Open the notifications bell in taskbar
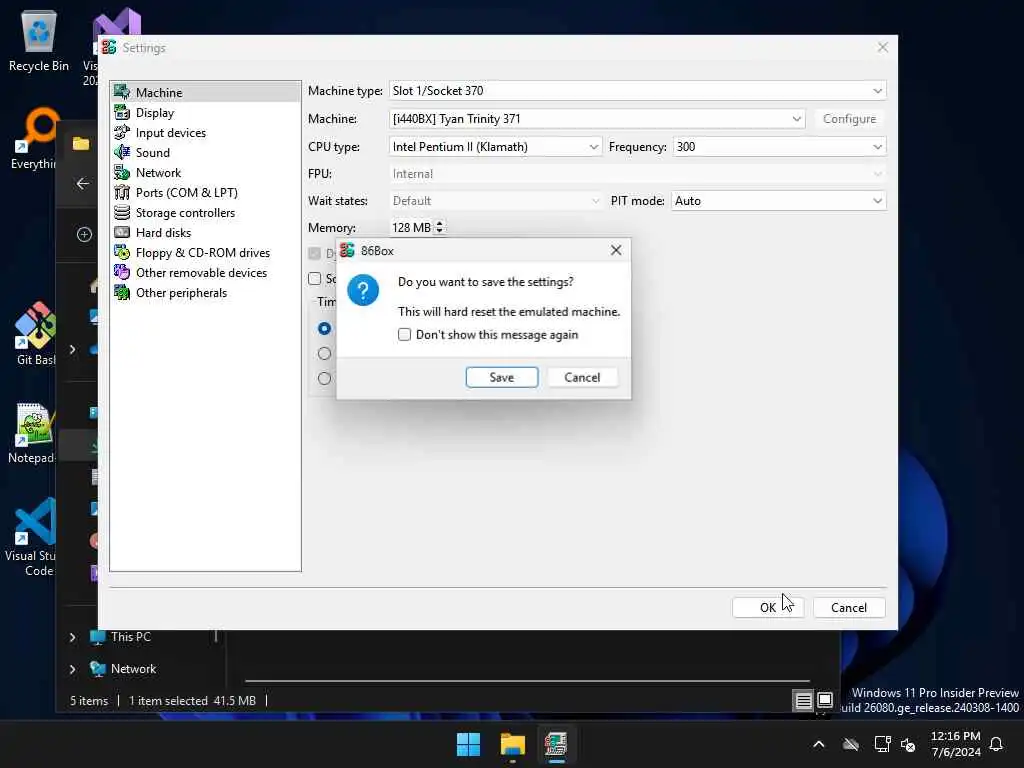 coord(996,744)
